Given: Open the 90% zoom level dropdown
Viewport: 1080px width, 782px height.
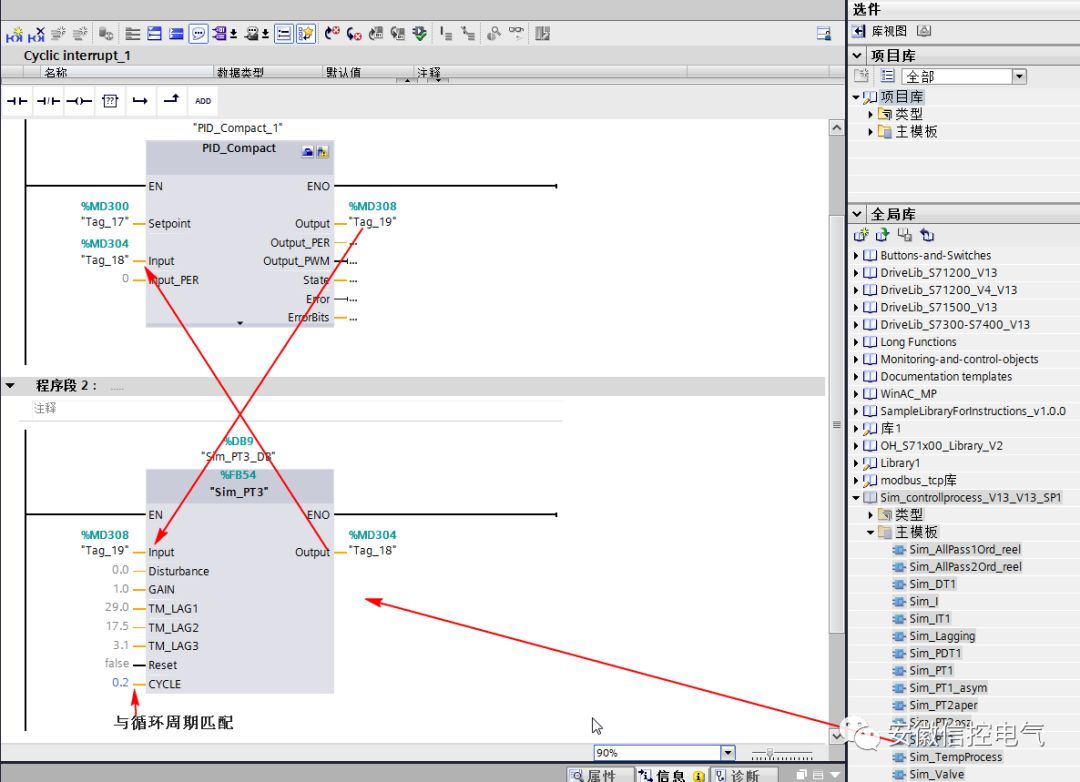Looking at the screenshot, I should [x=727, y=753].
